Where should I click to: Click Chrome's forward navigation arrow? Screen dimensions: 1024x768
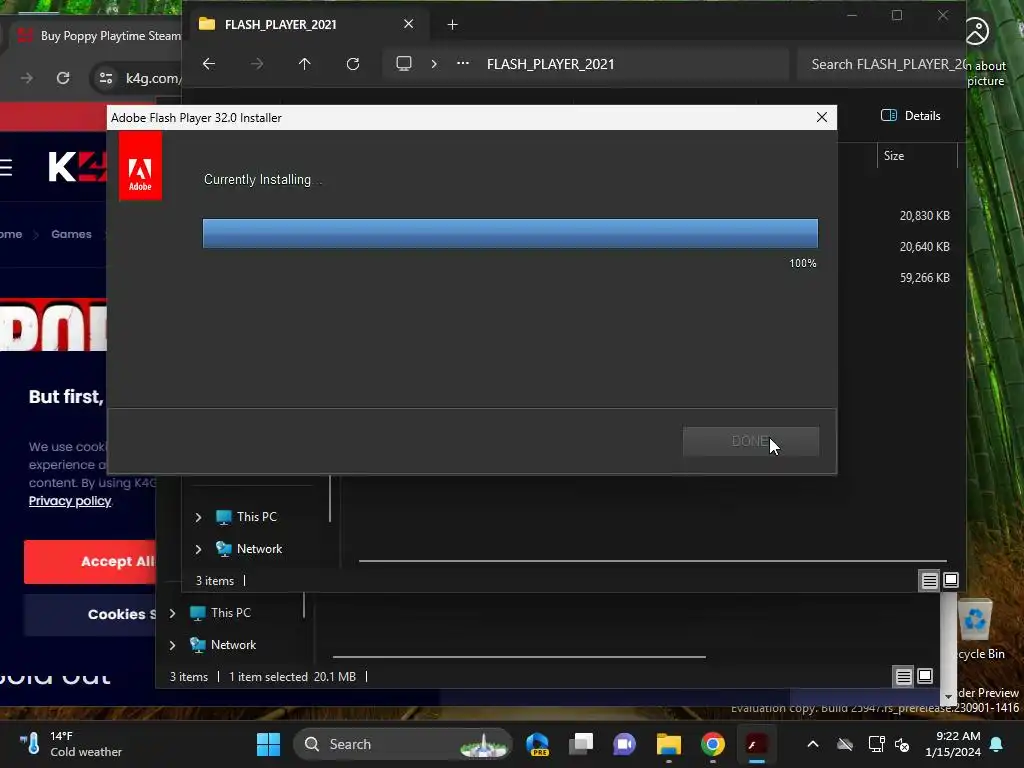pyautogui.click(x=27, y=78)
